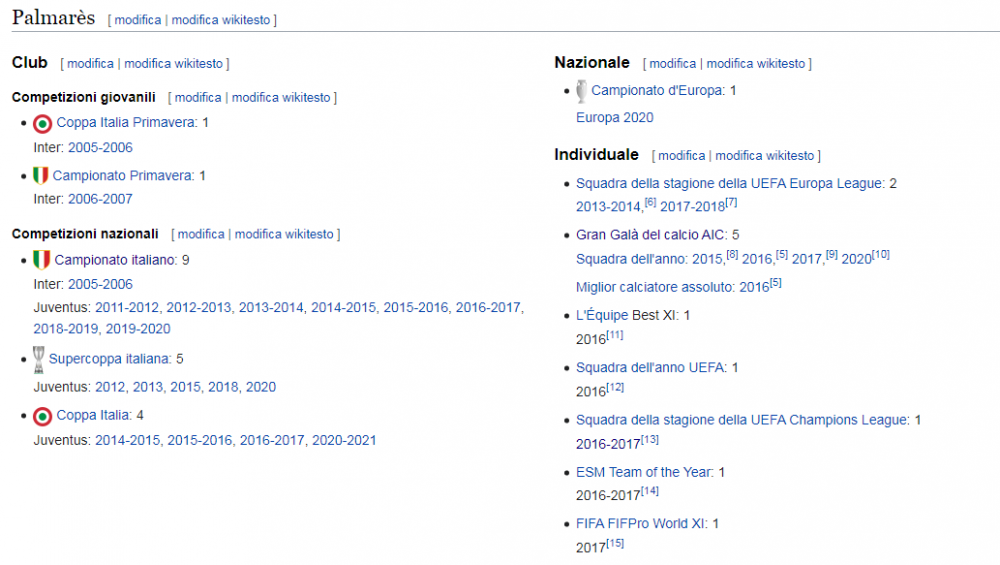Open the Coppa Italia competition link
Image resolution: width=1000 pixels, height=565 pixels.
[92, 415]
